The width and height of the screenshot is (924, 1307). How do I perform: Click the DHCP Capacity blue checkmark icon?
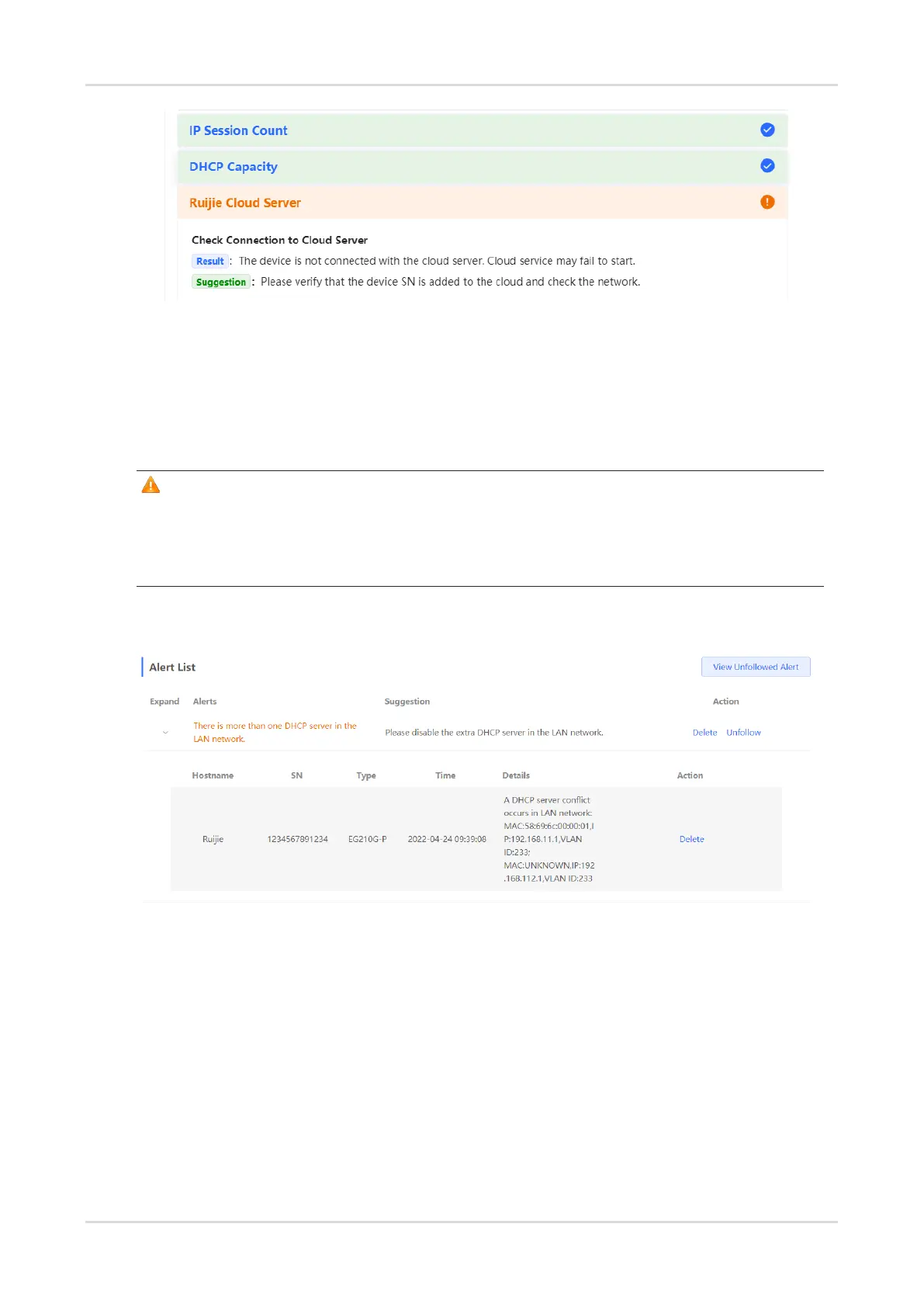(767, 165)
